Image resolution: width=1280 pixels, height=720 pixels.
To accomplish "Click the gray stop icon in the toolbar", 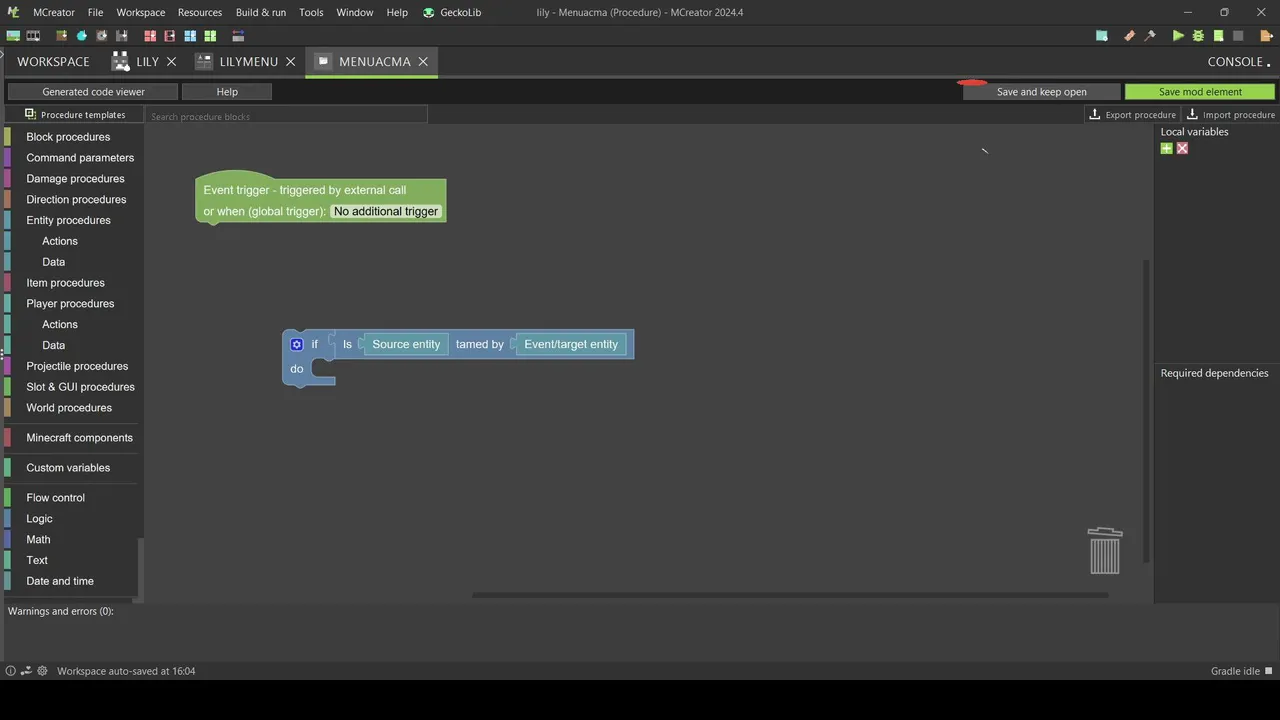I will pos(1238,36).
